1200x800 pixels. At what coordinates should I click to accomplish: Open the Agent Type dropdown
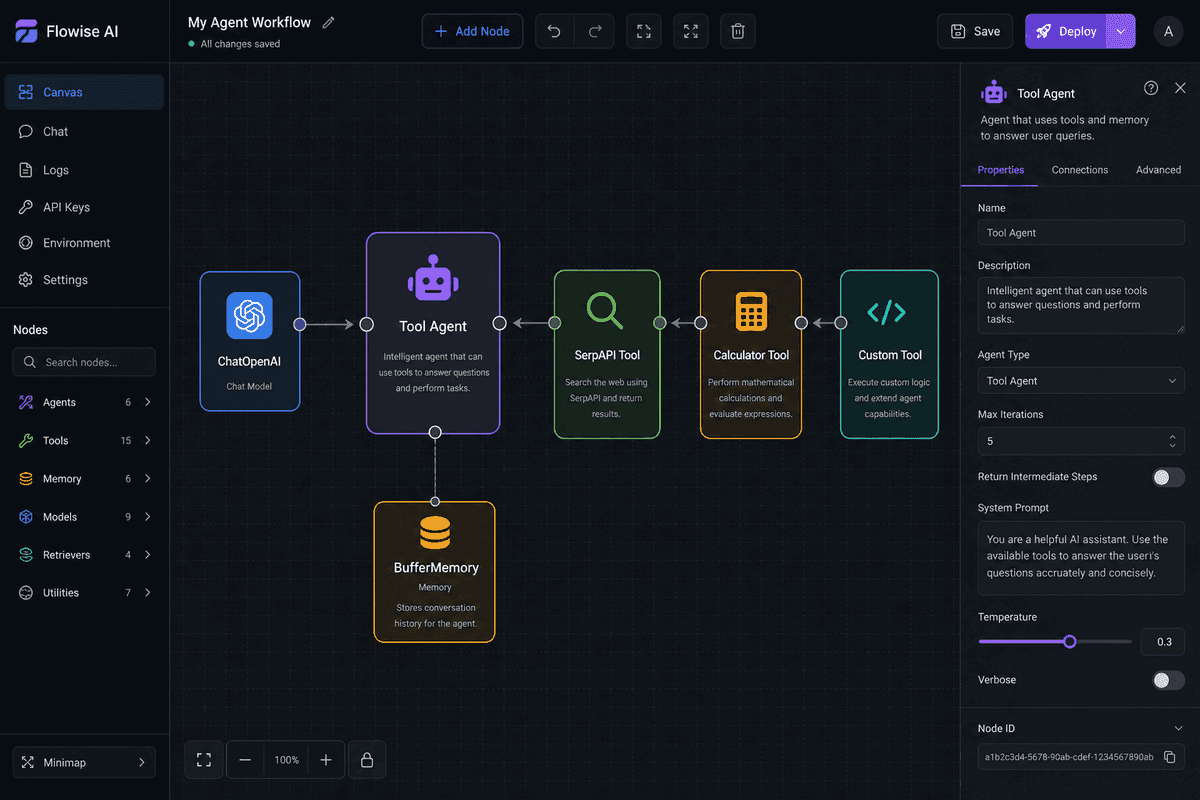click(1081, 381)
